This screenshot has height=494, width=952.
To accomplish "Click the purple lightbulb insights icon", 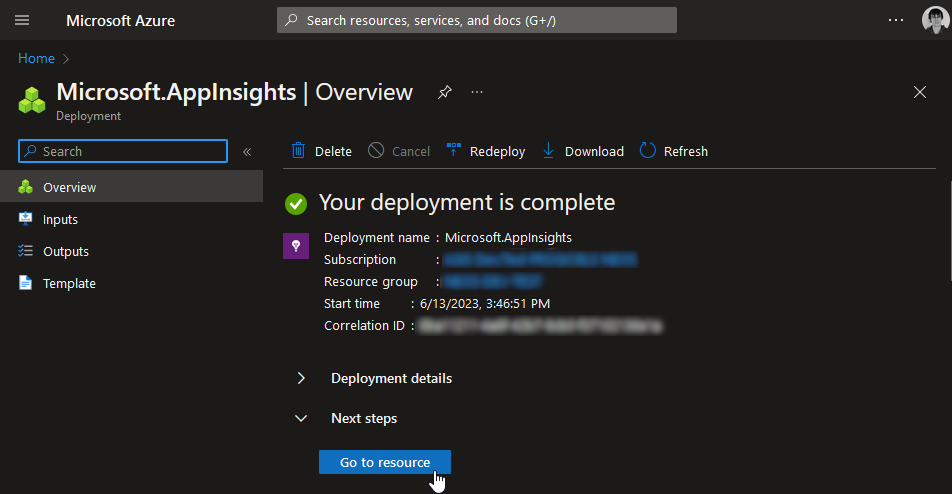I will click(296, 246).
